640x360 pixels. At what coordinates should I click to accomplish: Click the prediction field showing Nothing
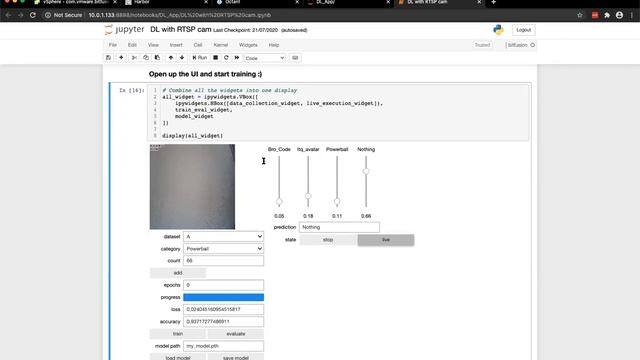(339, 227)
